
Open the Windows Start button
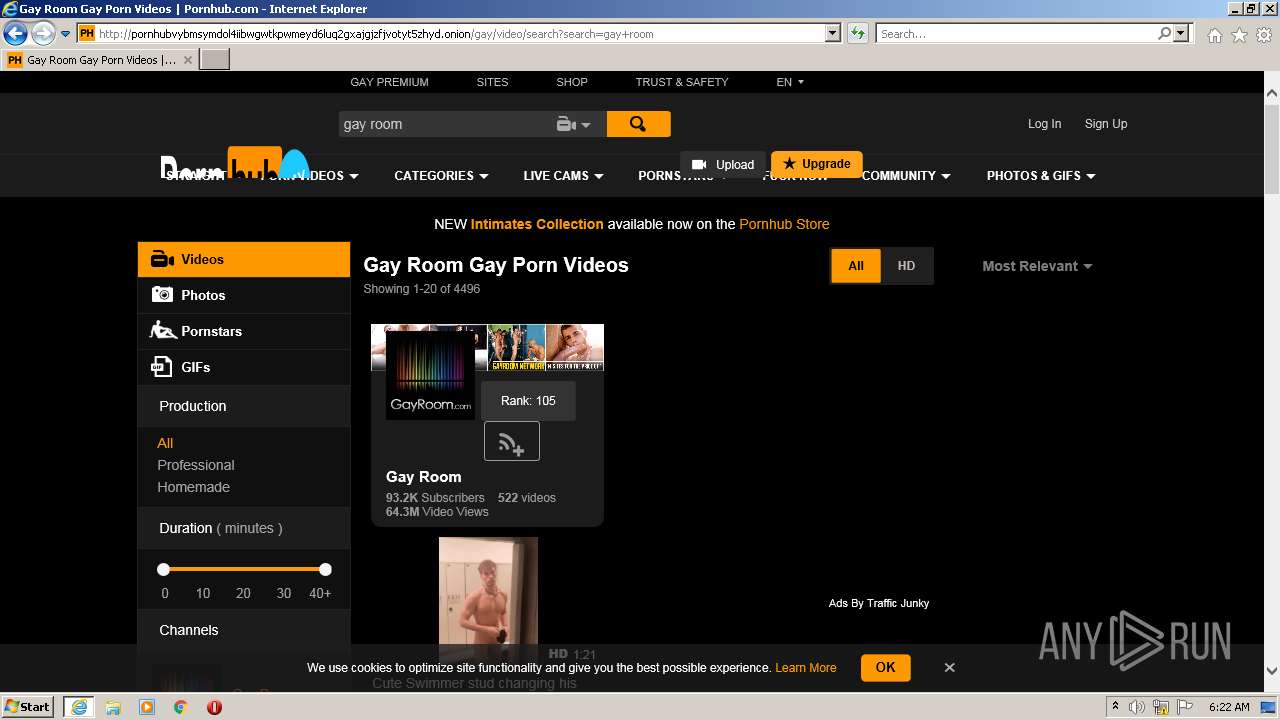[x=27, y=706]
